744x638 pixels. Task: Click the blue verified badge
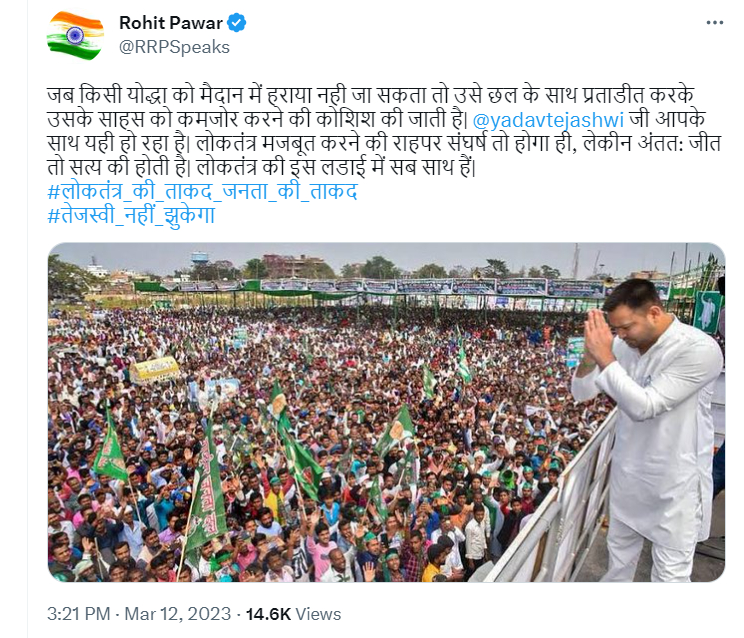tap(236, 23)
